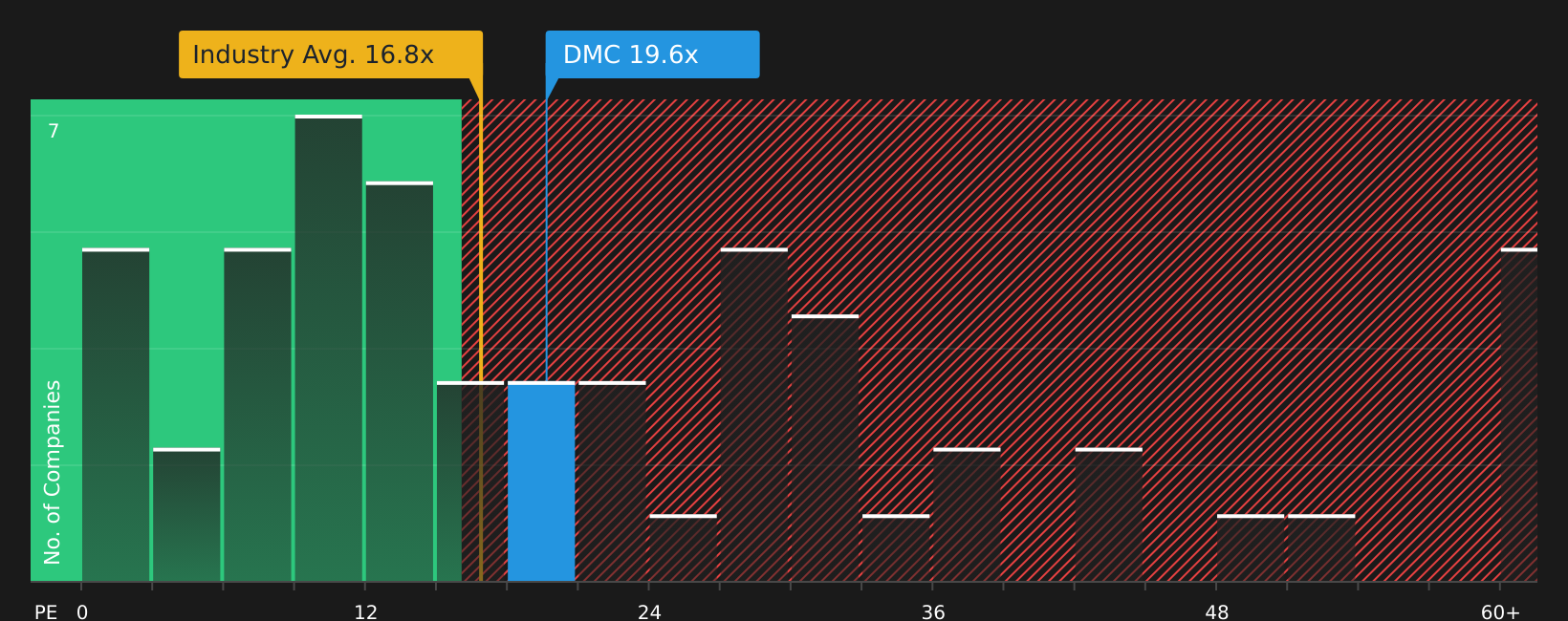
Task: Click the x-axis label 48
Action: pos(1217,612)
